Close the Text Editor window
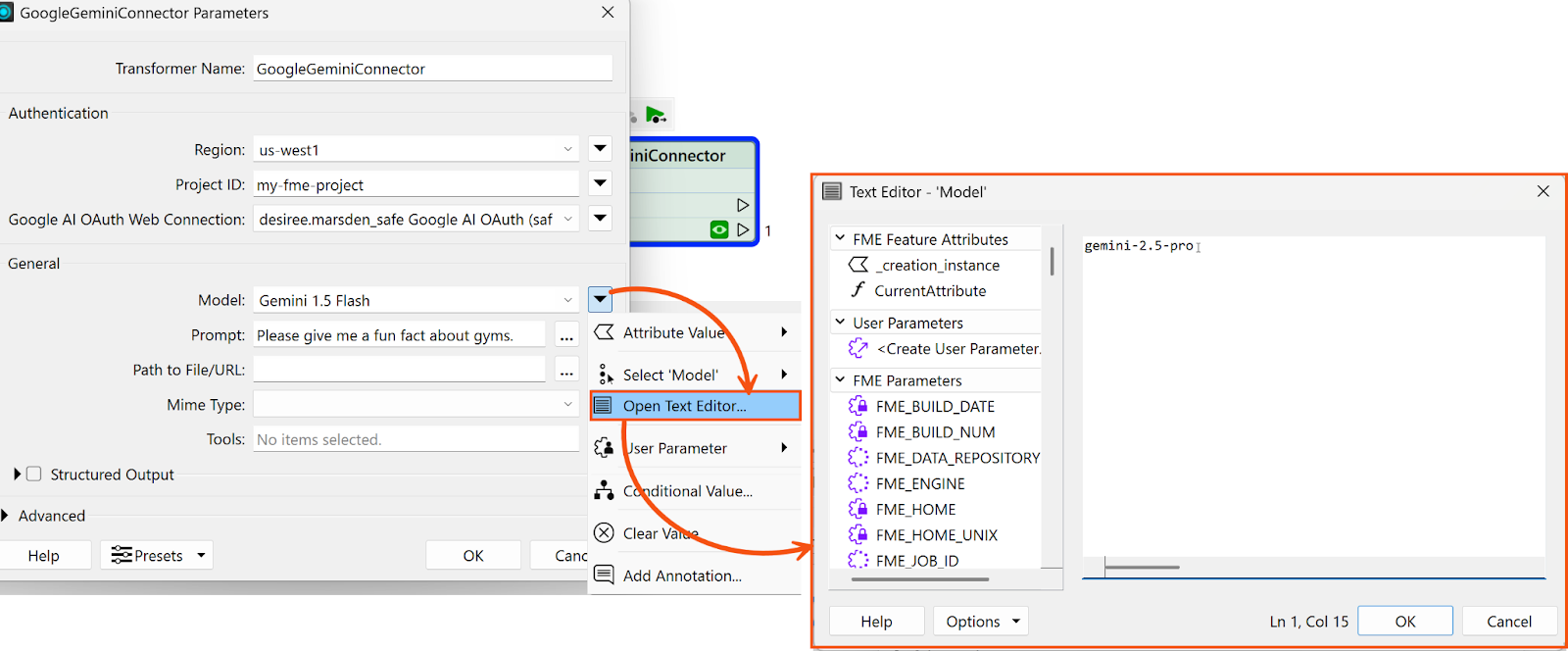Image resolution: width=1568 pixels, height=651 pixels. pyautogui.click(x=1543, y=191)
